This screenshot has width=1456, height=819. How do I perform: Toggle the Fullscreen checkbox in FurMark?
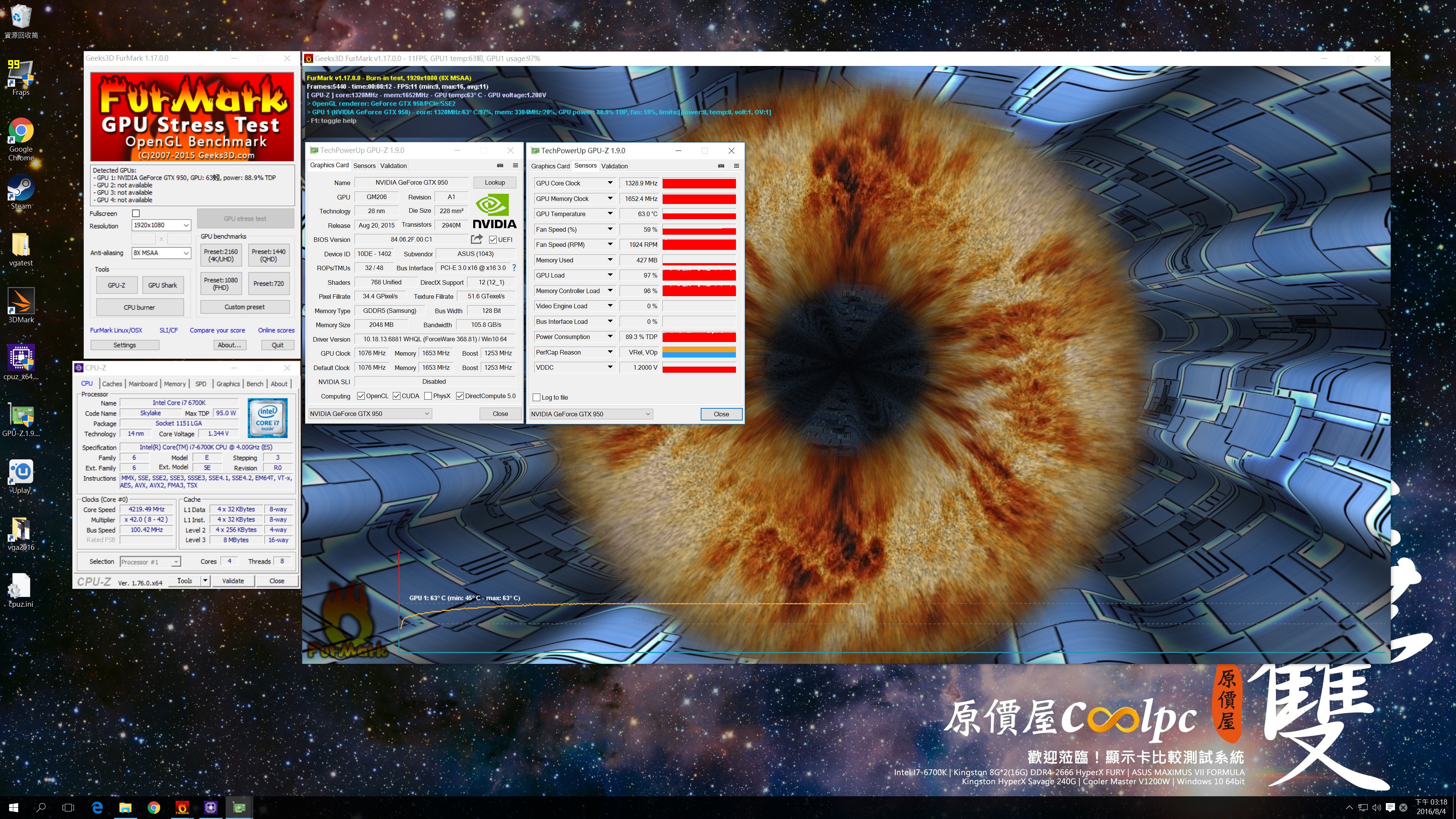pyautogui.click(x=136, y=213)
